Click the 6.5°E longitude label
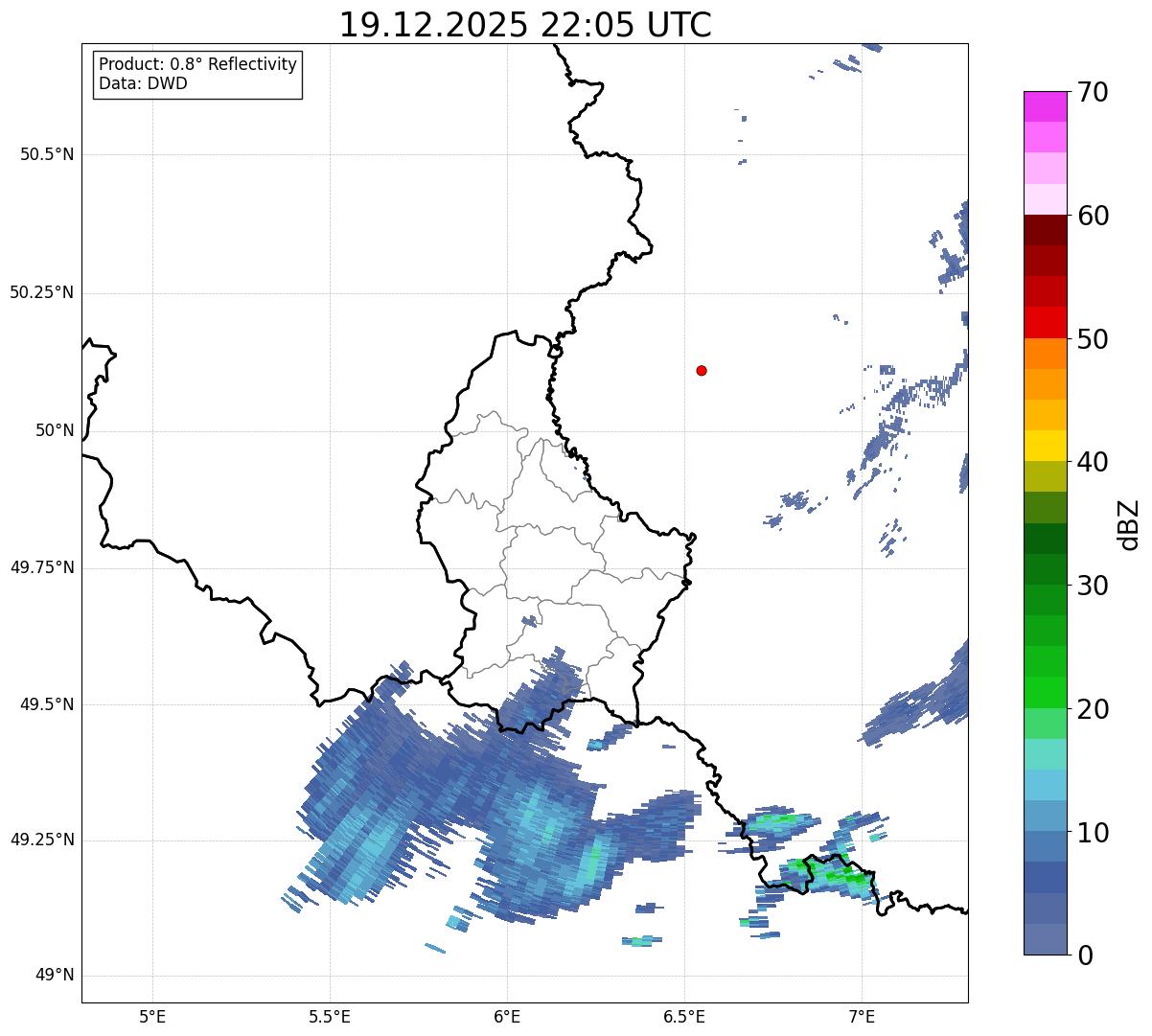The height and width of the screenshot is (1036, 1152). click(684, 1016)
